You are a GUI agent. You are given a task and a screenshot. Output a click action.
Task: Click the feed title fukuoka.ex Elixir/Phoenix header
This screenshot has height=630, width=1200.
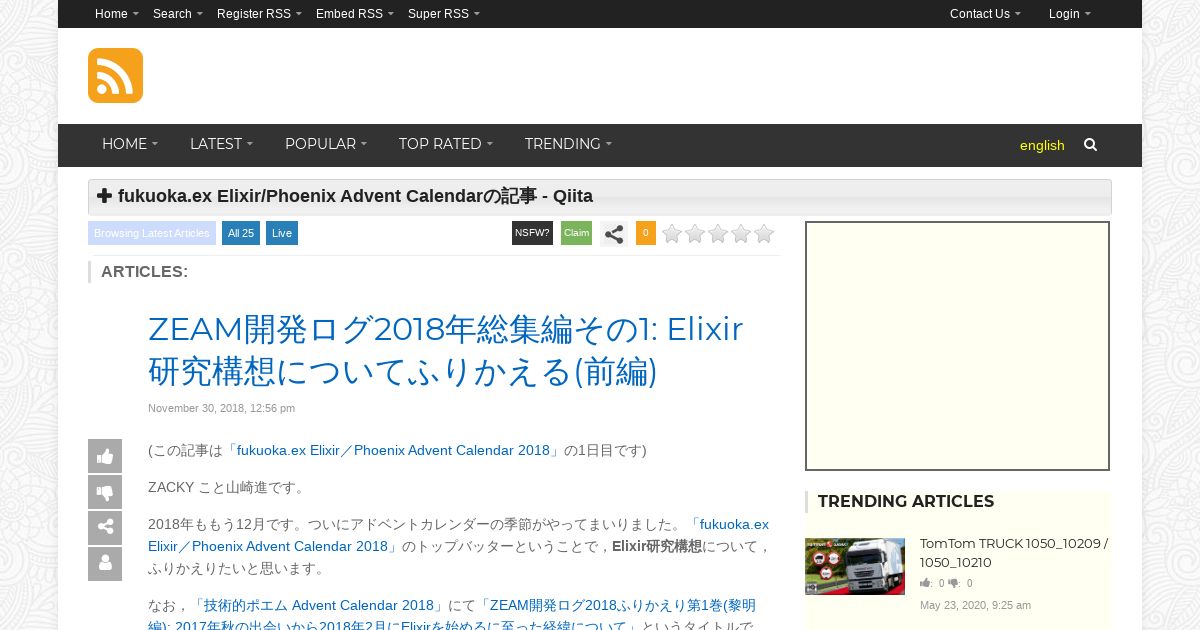355,196
